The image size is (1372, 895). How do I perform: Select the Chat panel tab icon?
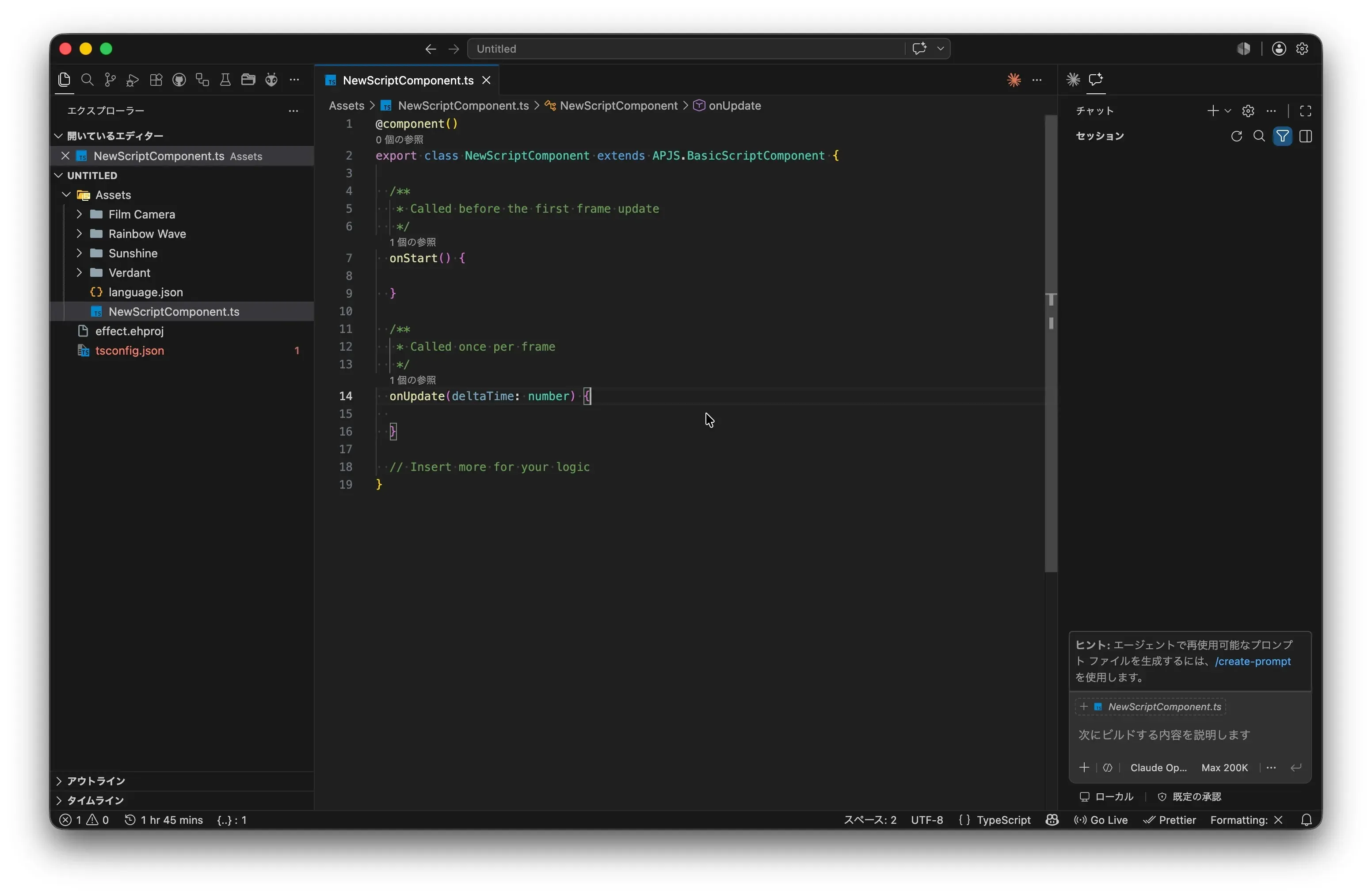coord(1096,80)
